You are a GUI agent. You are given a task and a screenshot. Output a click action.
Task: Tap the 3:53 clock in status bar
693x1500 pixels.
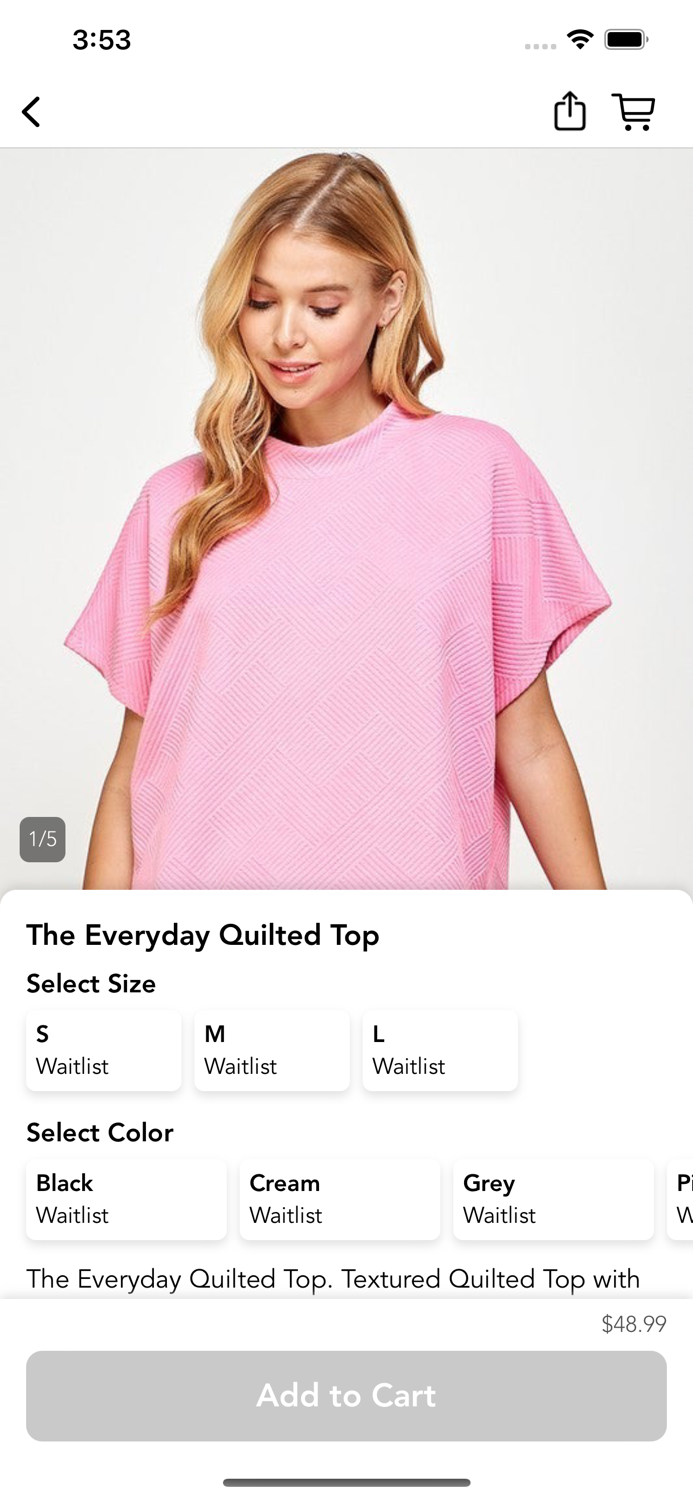pos(102,40)
